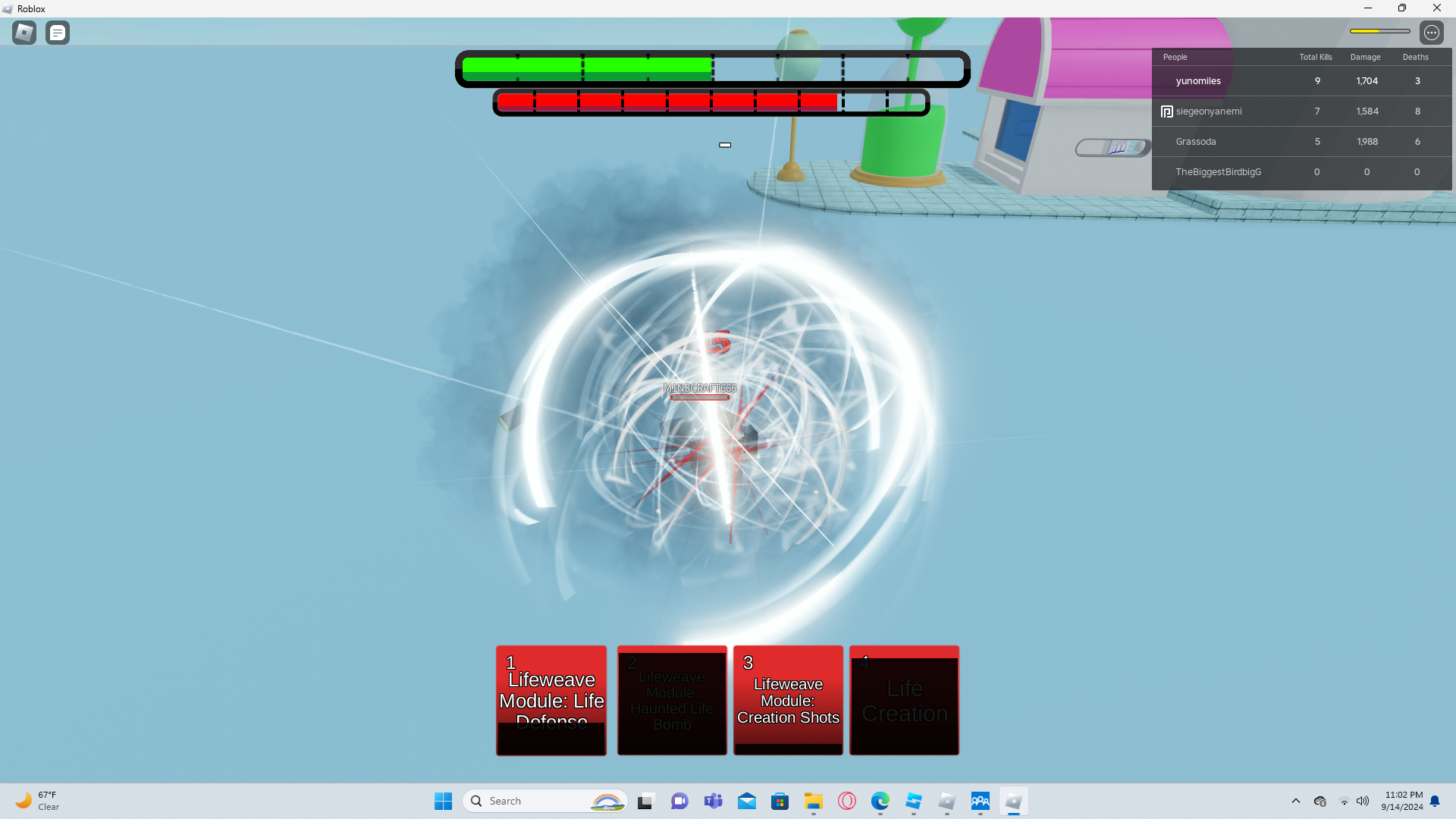Click TheBiggestBirdbigG leaderboard entry
Viewport: 1456px width, 819px height.
click(x=1218, y=172)
